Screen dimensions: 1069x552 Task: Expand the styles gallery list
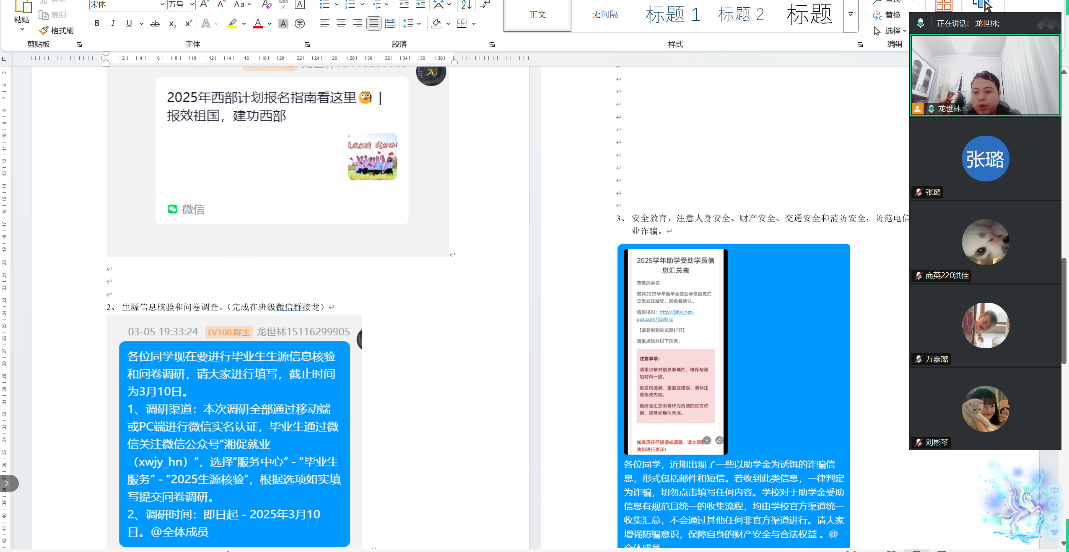[x=851, y=14]
